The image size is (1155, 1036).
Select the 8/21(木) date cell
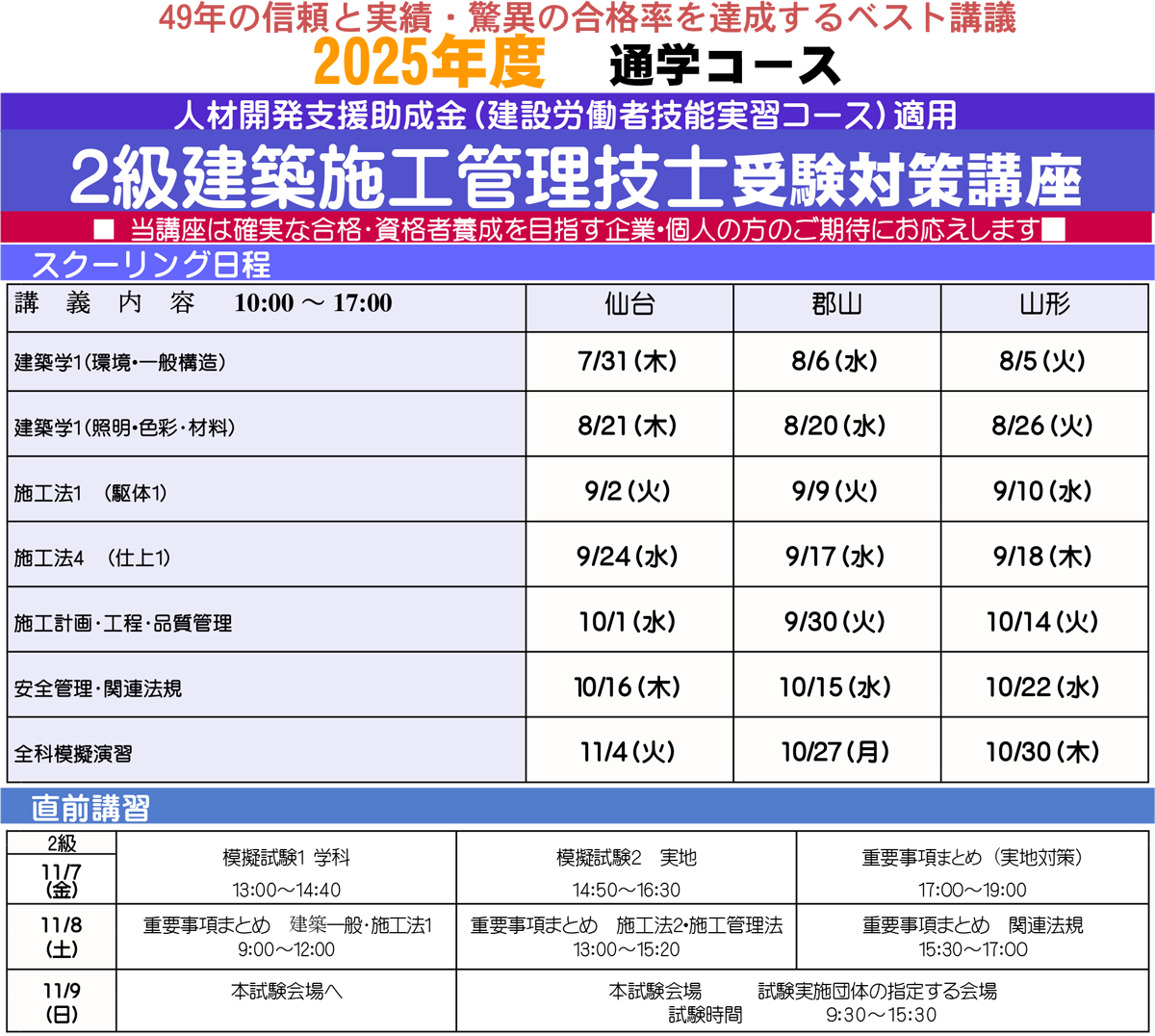point(629,425)
